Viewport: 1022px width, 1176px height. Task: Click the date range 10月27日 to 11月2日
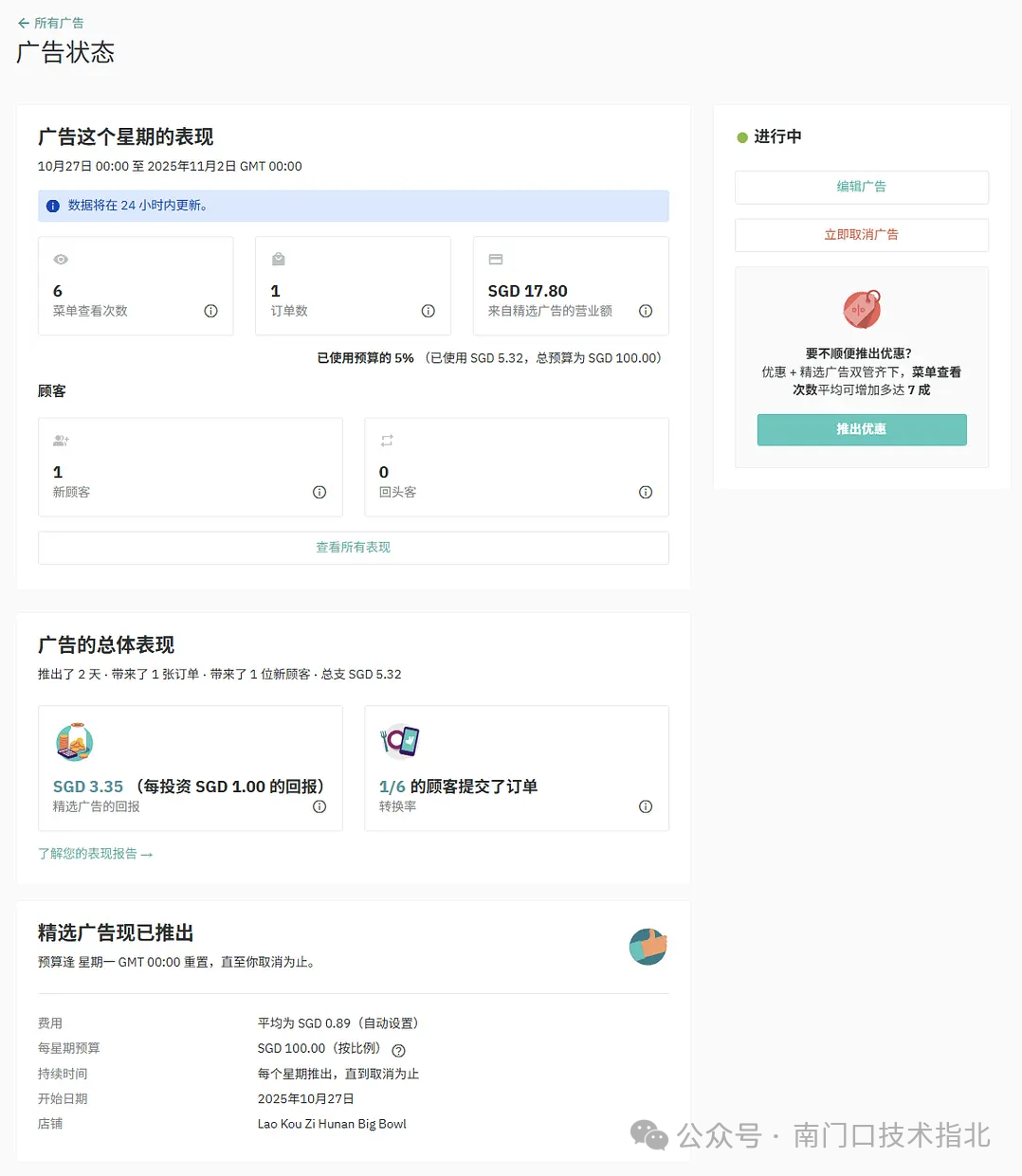point(170,166)
